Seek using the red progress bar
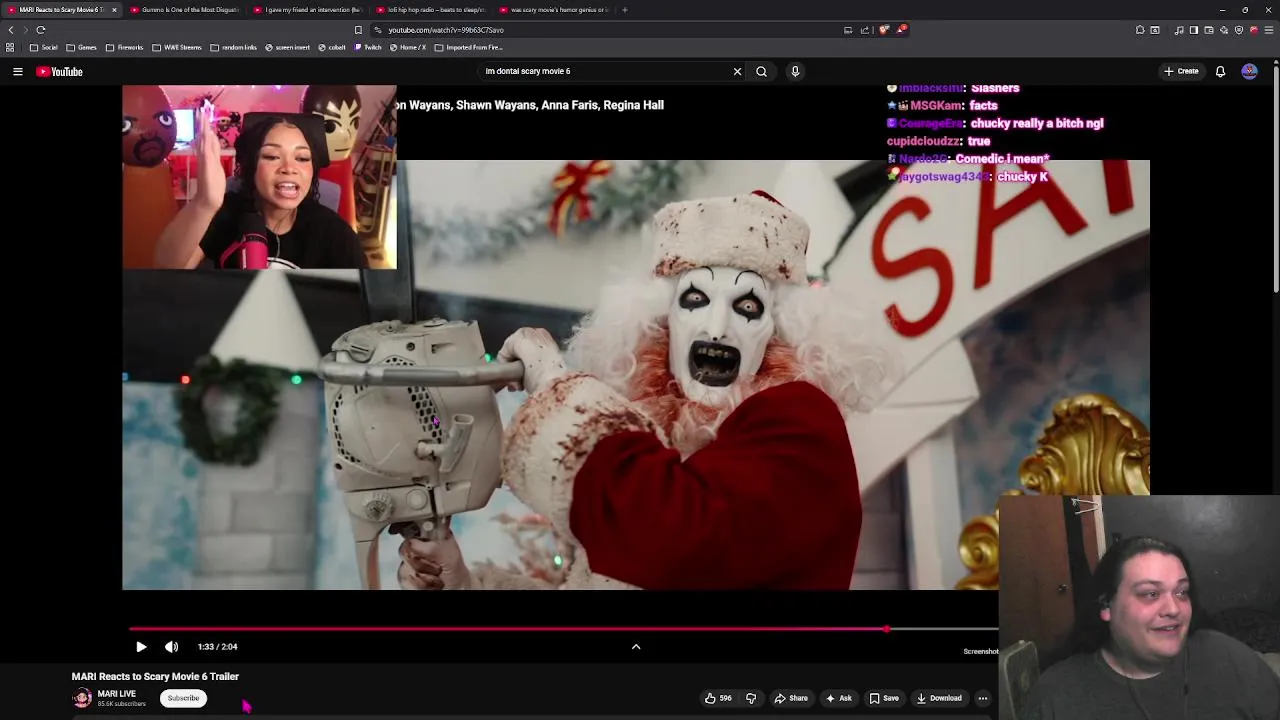Viewport: 1280px width, 720px height. tap(563, 629)
